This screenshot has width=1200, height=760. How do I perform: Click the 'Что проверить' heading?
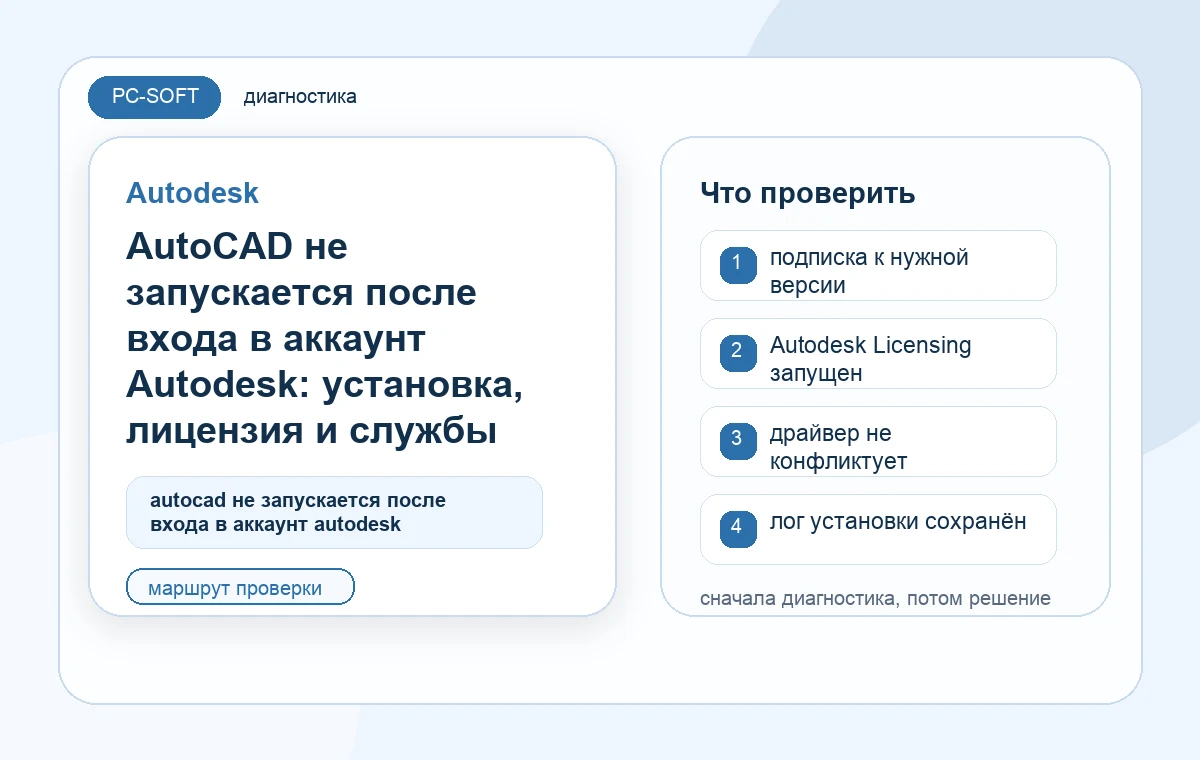[x=807, y=193]
